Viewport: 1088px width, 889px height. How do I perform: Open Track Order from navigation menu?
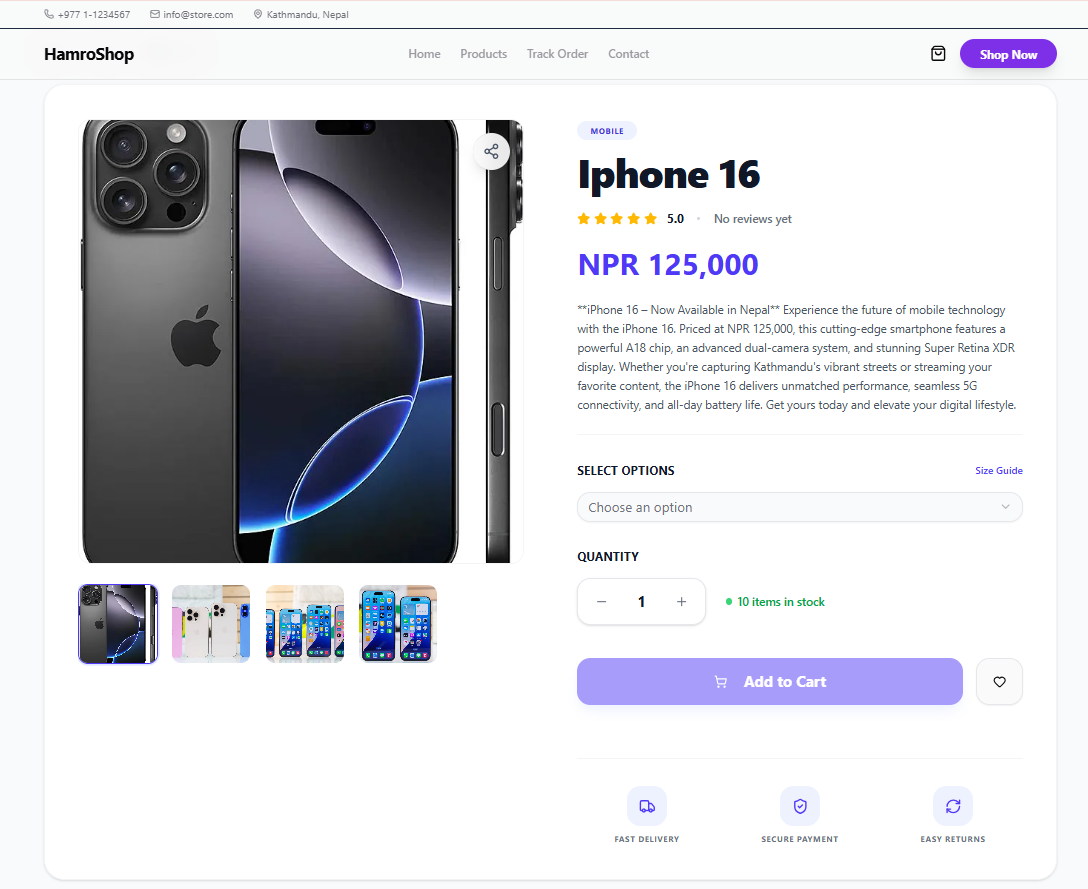[x=558, y=54]
